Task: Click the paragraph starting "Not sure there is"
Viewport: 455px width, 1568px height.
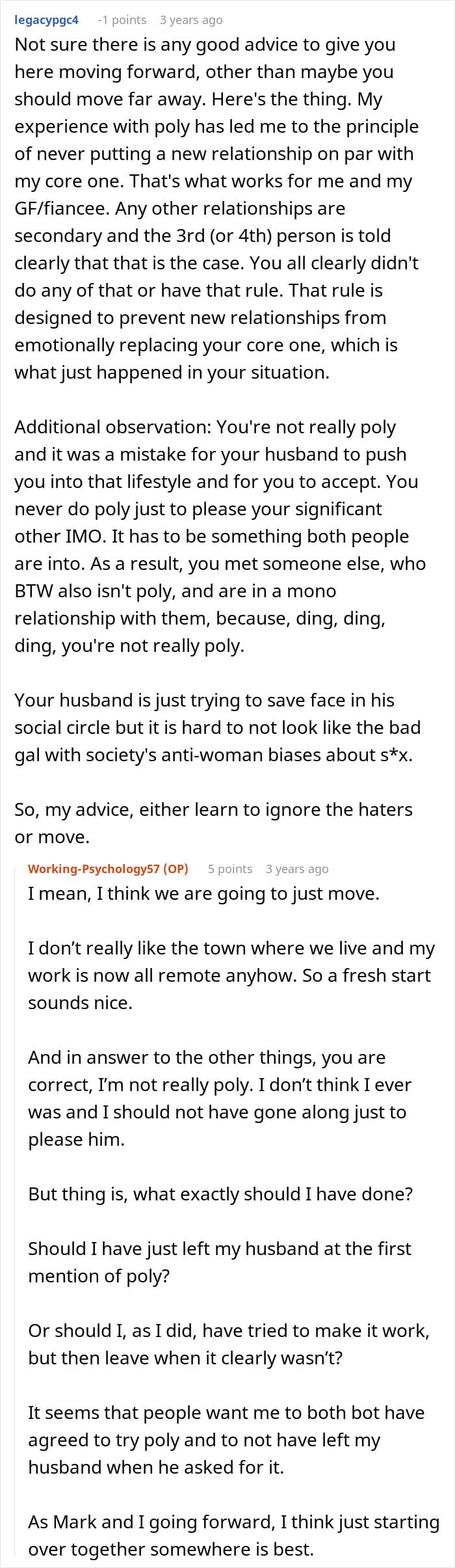Action: point(214,208)
